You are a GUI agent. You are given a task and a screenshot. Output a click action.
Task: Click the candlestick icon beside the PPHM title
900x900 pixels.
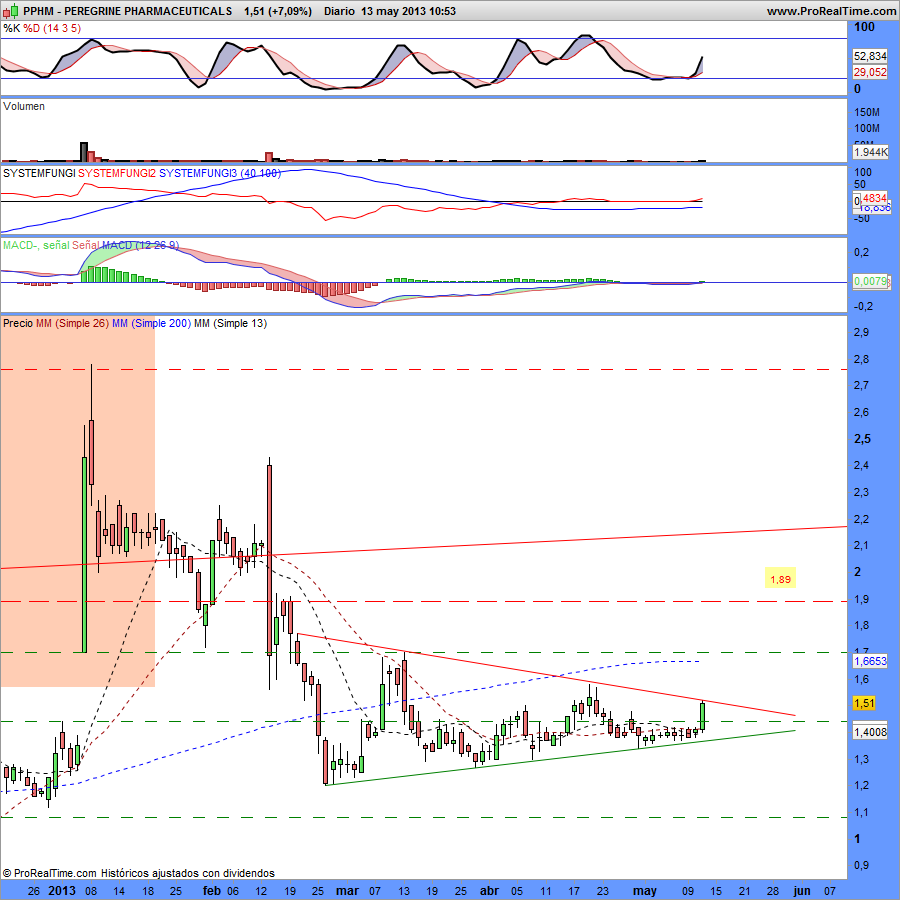[x=10, y=10]
